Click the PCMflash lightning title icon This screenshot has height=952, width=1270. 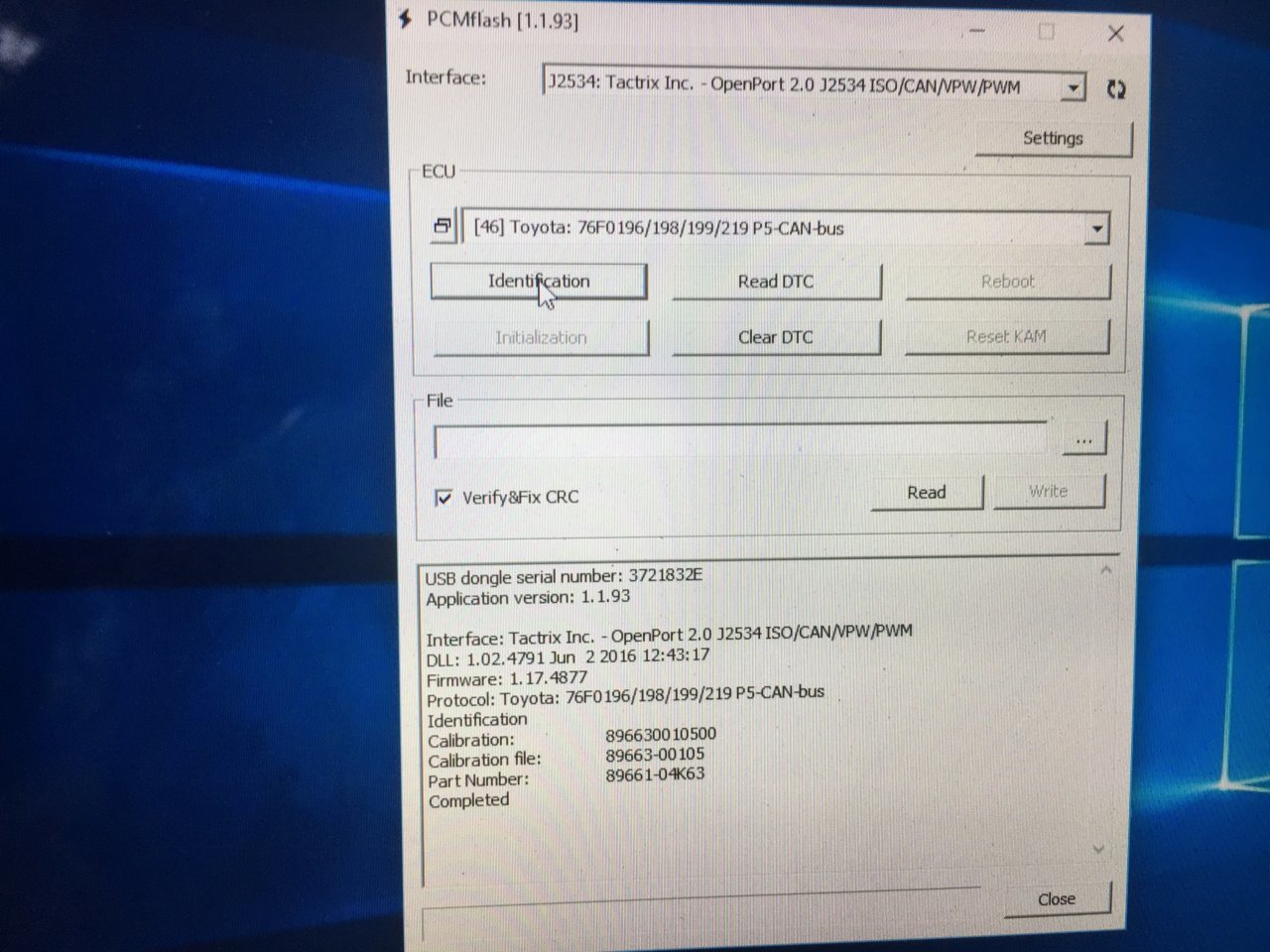tap(405, 19)
